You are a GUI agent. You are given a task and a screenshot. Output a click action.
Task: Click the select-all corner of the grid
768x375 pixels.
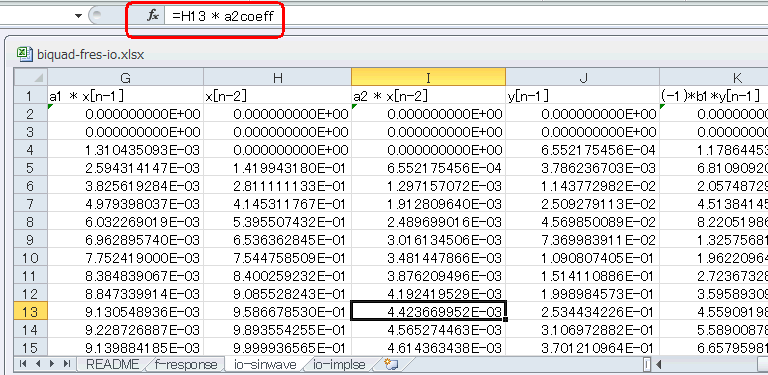pyautogui.click(x=30, y=77)
